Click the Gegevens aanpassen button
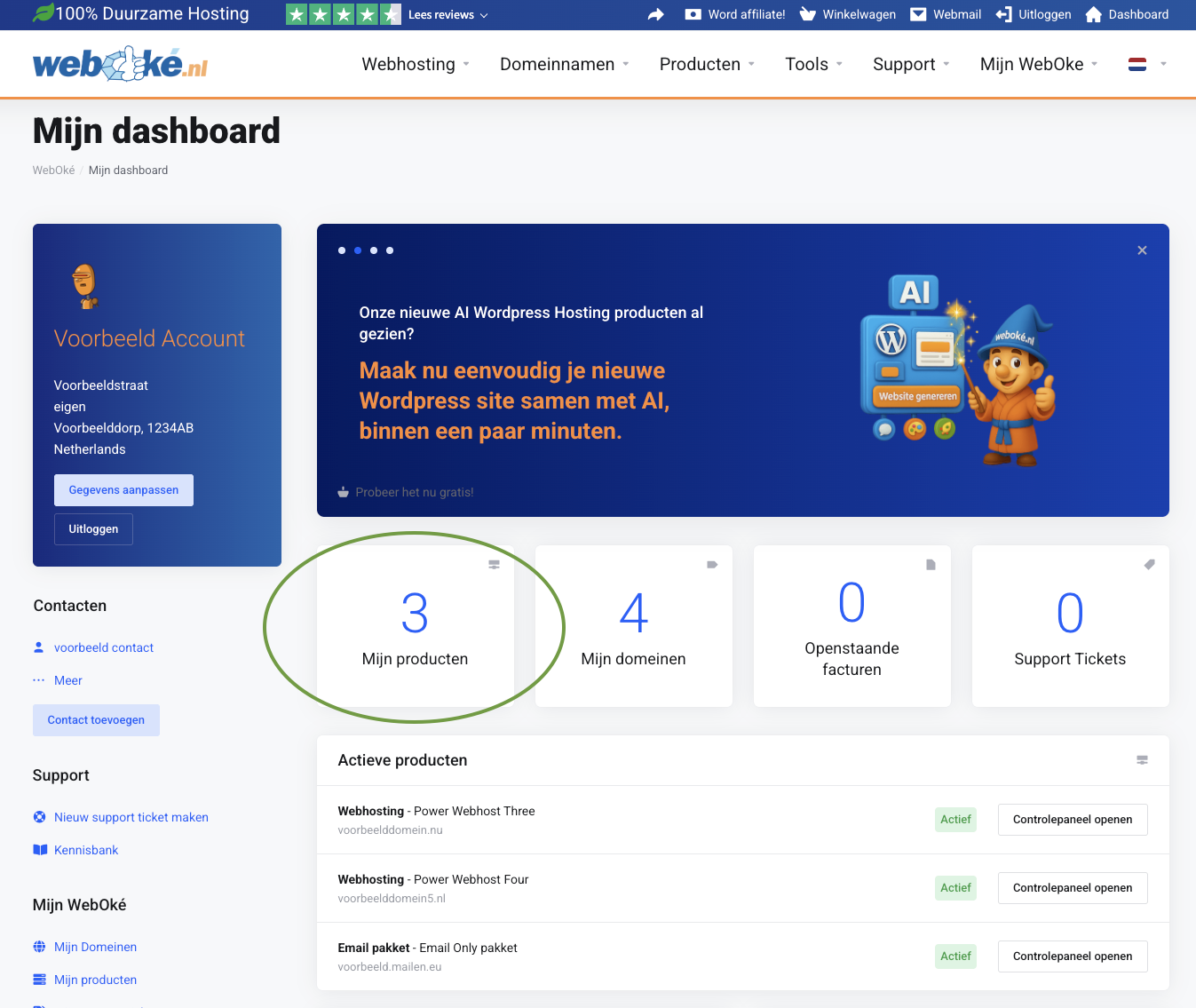The height and width of the screenshot is (1008, 1196). click(123, 490)
